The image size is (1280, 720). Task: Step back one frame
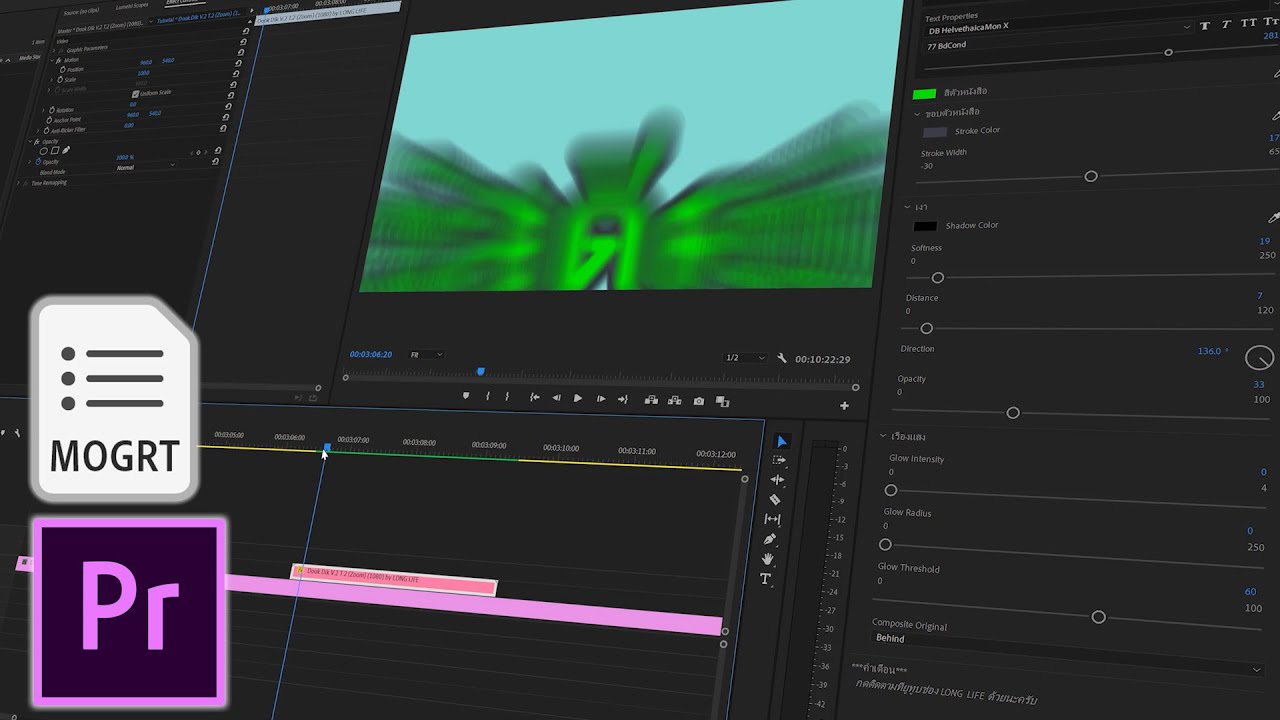(x=556, y=398)
